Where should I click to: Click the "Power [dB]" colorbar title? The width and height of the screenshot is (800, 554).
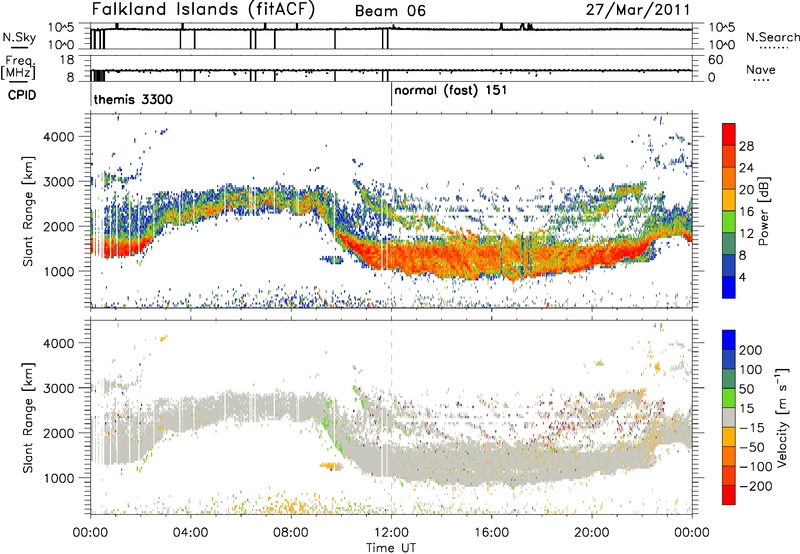(x=763, y=211)
